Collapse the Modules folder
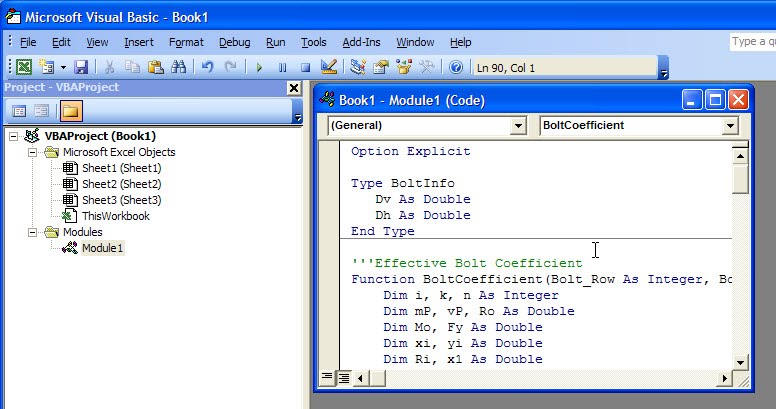Image resolution: width=776 pixels, height=409 pixels. tap(32, 232)
